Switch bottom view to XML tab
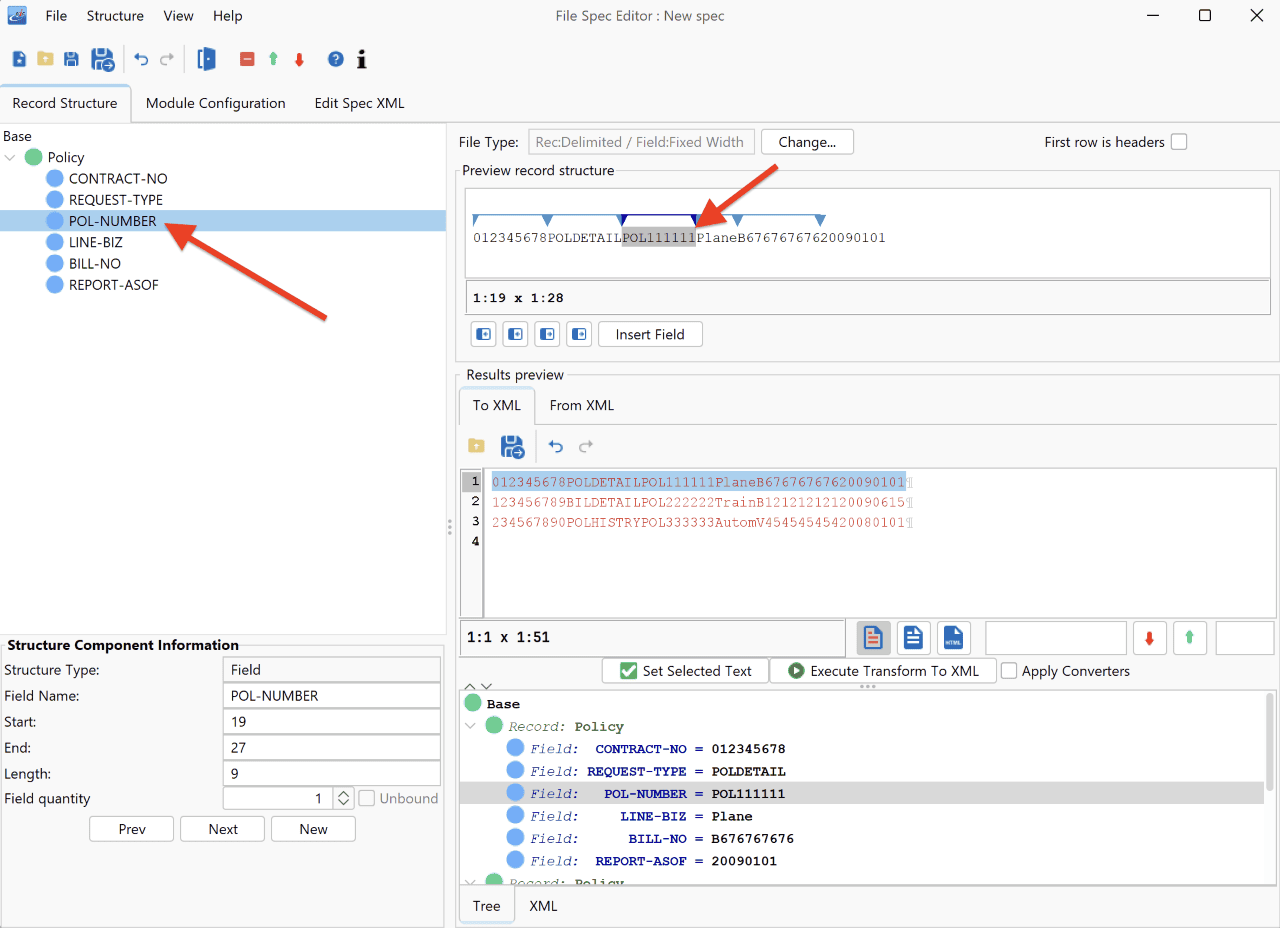 point(543,906)
